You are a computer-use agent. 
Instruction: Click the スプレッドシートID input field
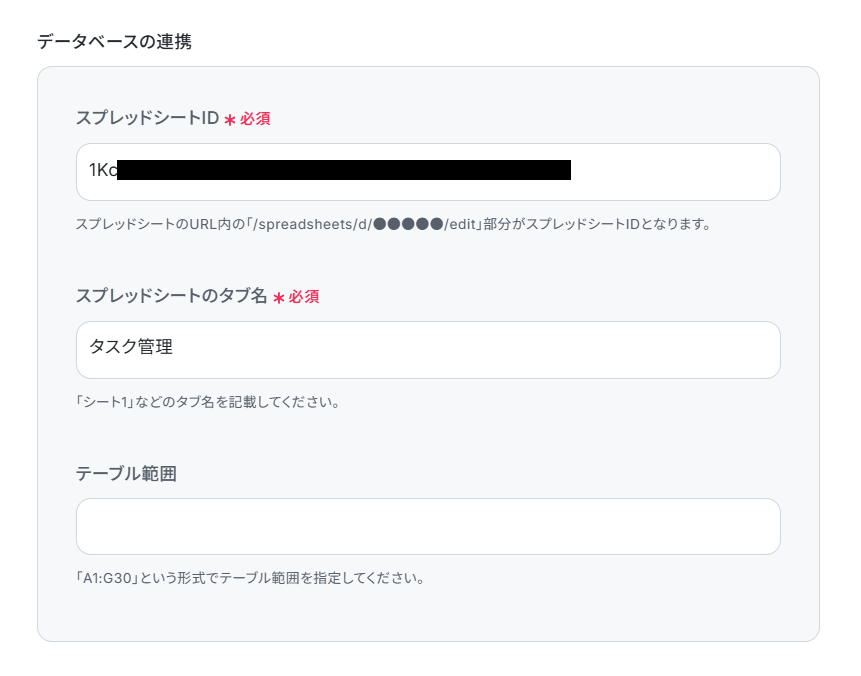(428, 172)
